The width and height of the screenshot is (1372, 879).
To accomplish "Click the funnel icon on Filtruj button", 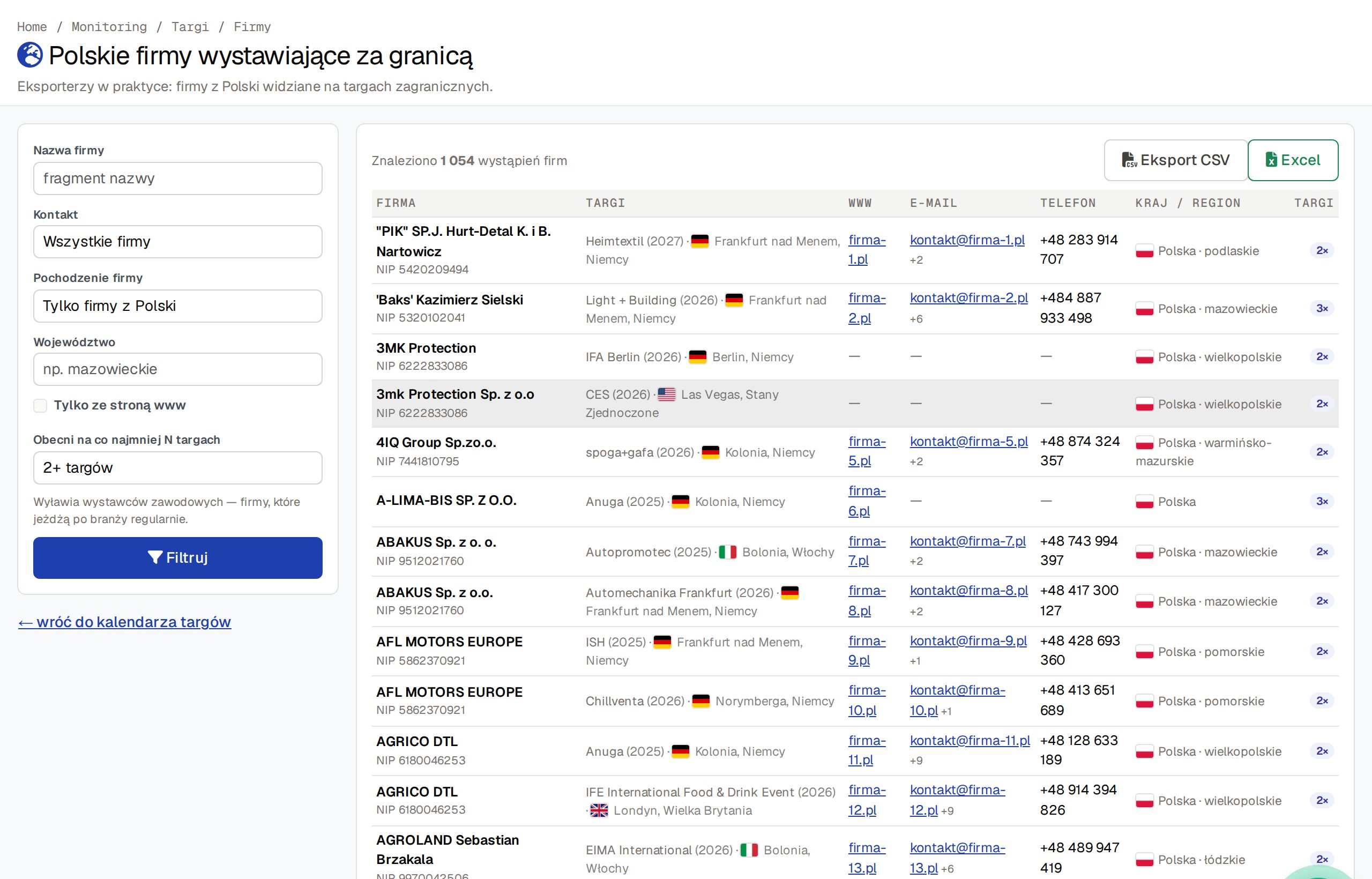I will pos(155,557).
